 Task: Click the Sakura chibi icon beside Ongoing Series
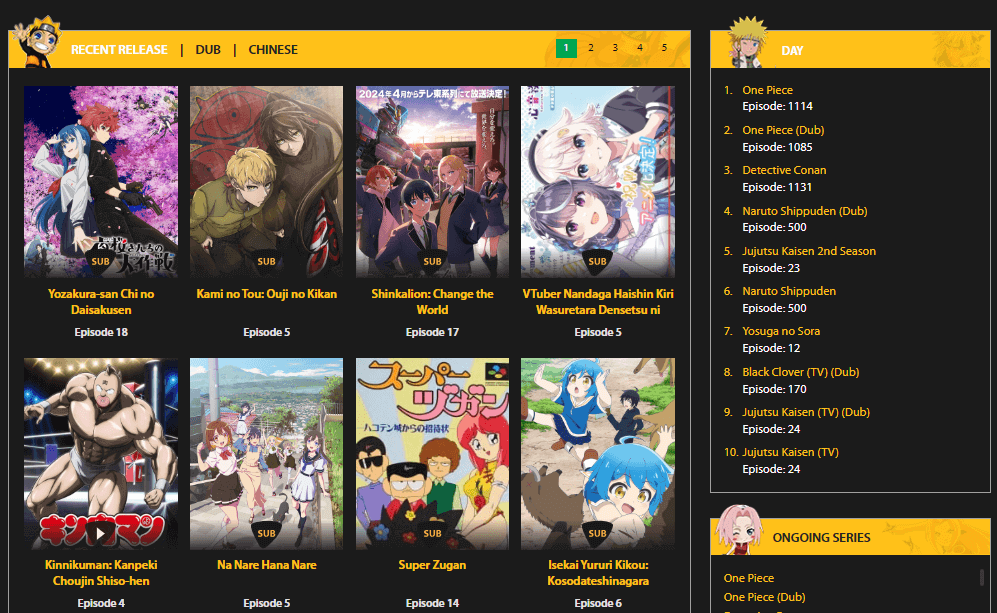(x=738, y=529)
